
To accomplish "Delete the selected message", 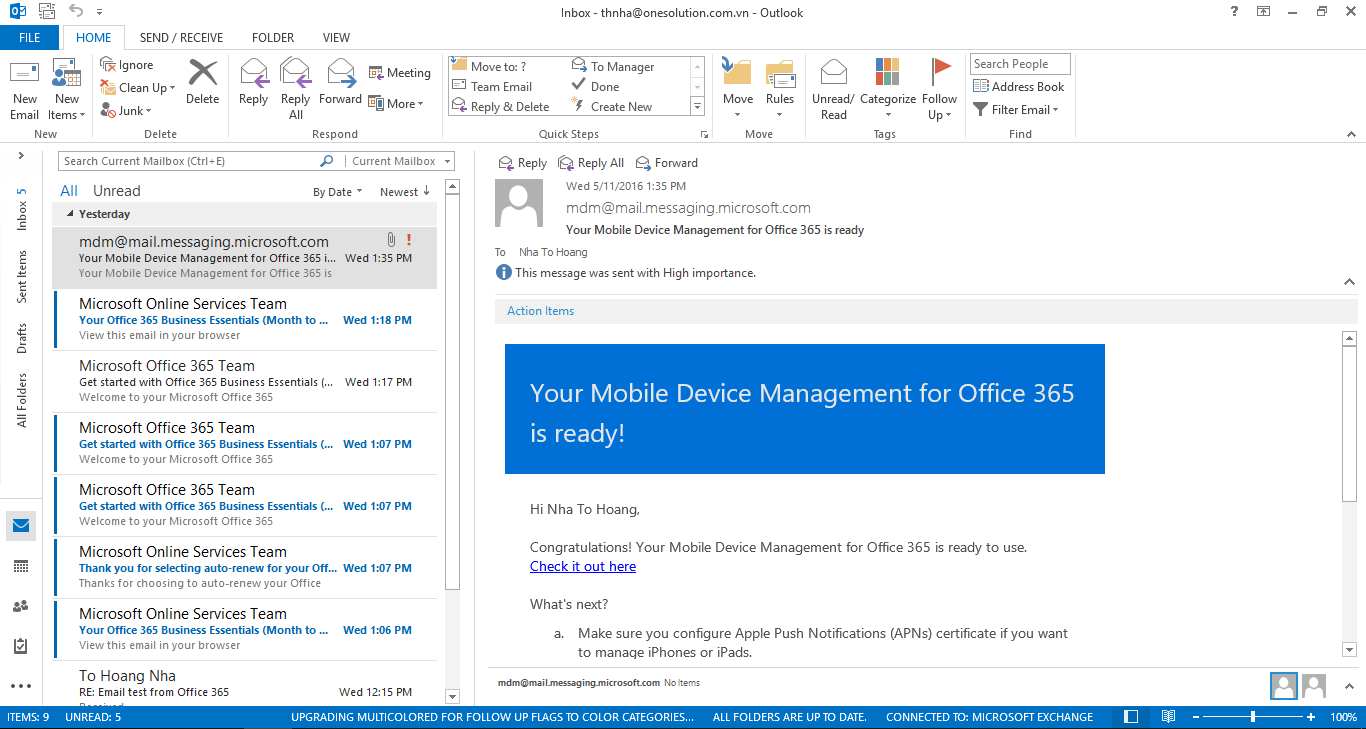I will pos(202,82).
